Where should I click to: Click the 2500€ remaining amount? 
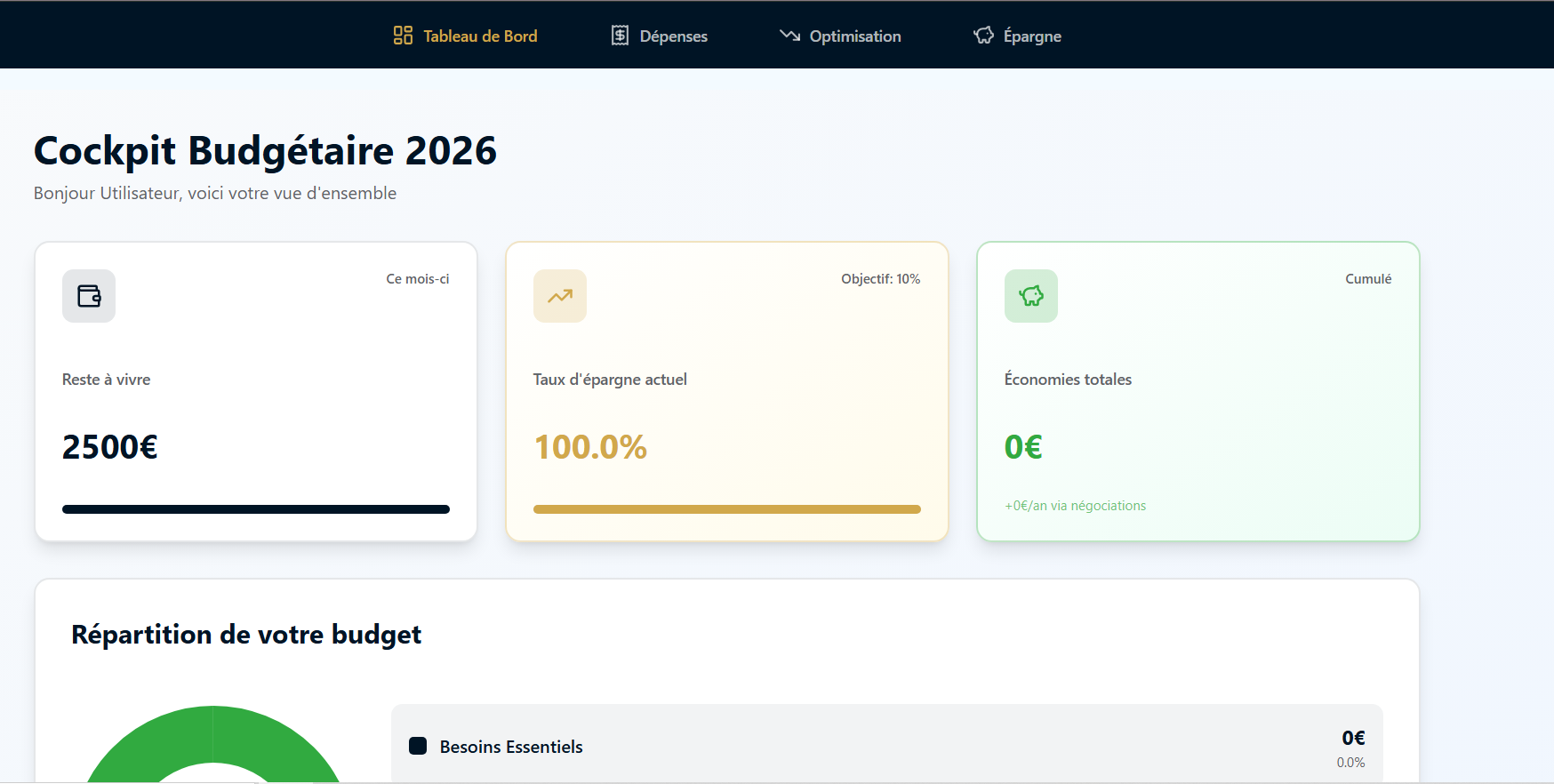(110, 447)
